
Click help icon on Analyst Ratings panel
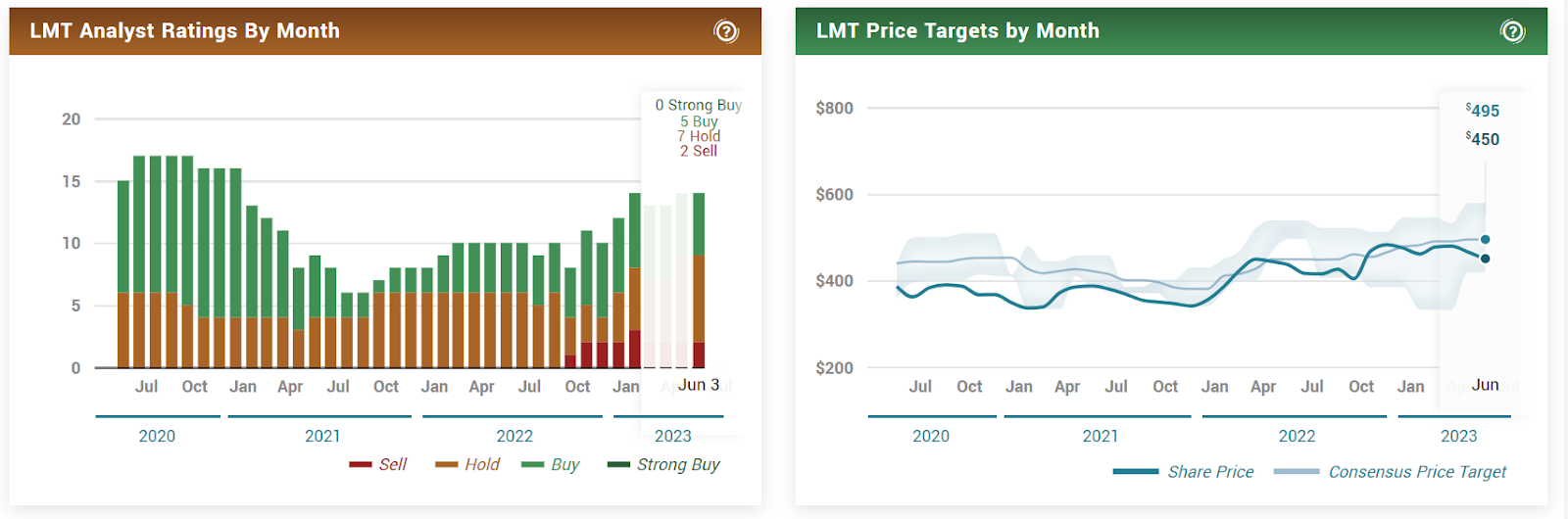point(726,31)
